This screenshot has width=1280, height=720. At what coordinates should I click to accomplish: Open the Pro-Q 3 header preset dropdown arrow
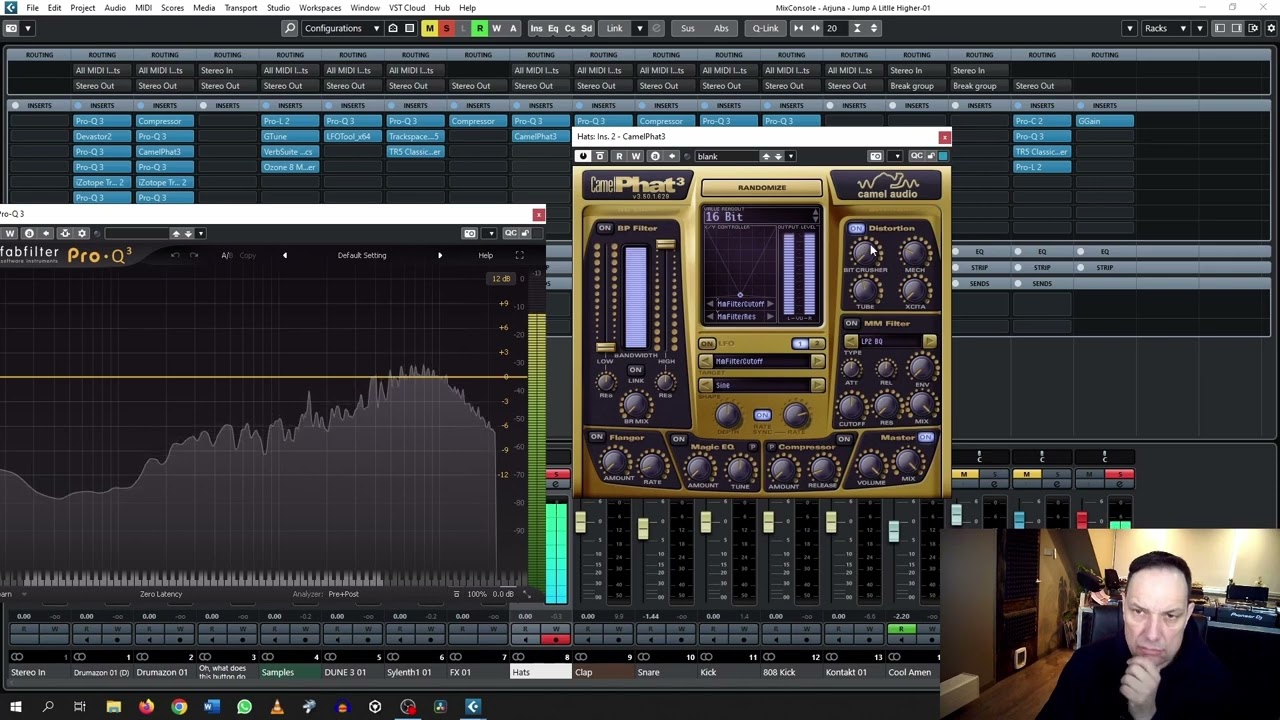tap(200, 233)
